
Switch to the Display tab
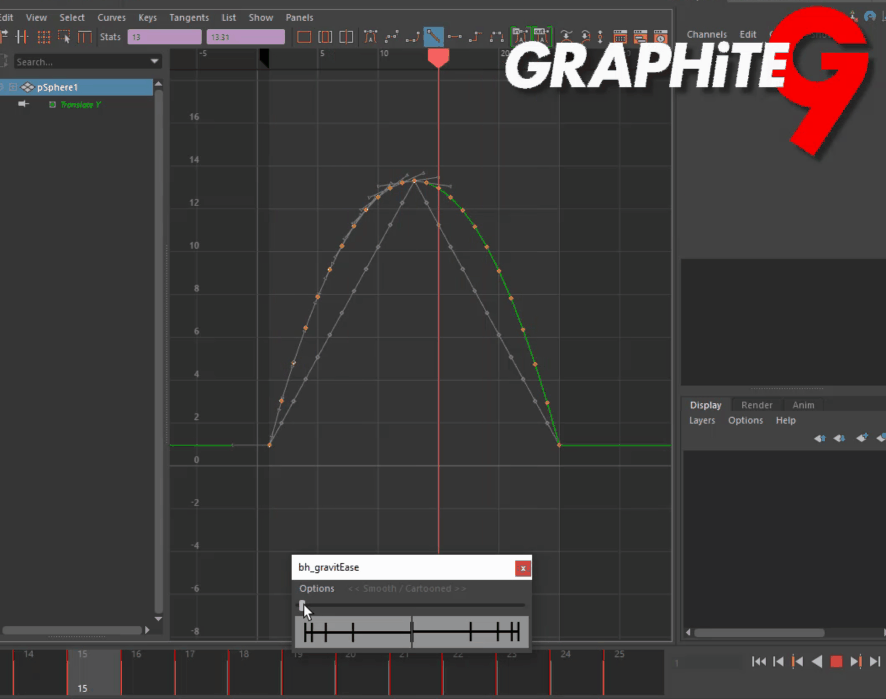tap(705, 405)
